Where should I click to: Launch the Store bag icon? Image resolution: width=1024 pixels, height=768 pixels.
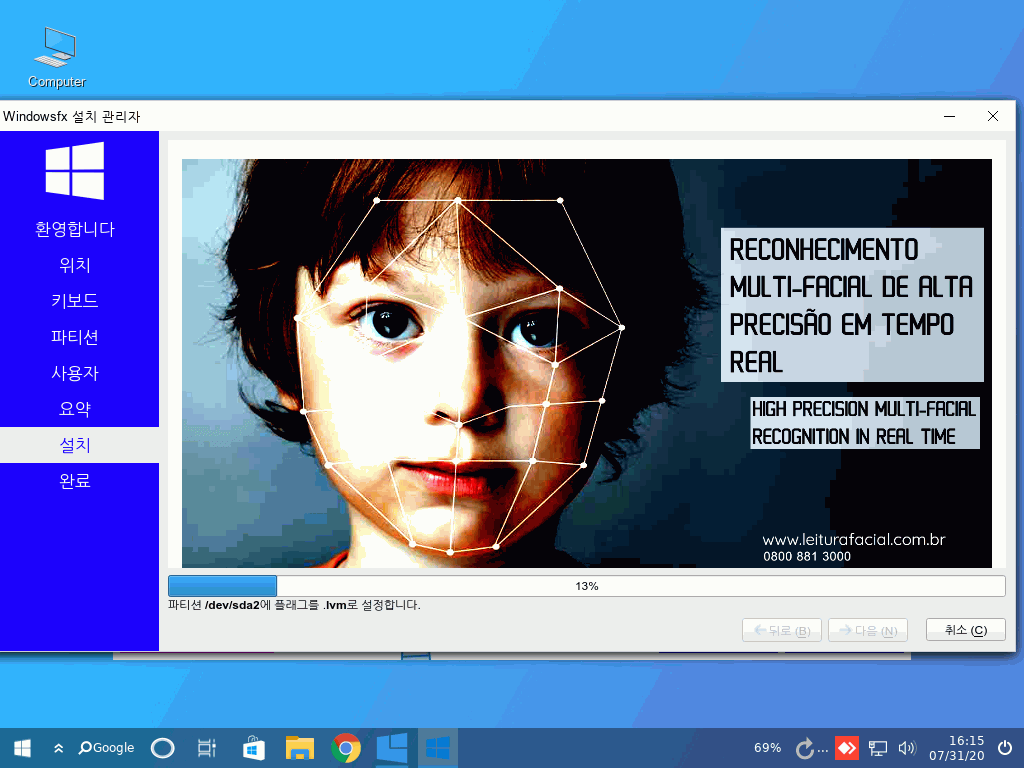click(253, 748)
